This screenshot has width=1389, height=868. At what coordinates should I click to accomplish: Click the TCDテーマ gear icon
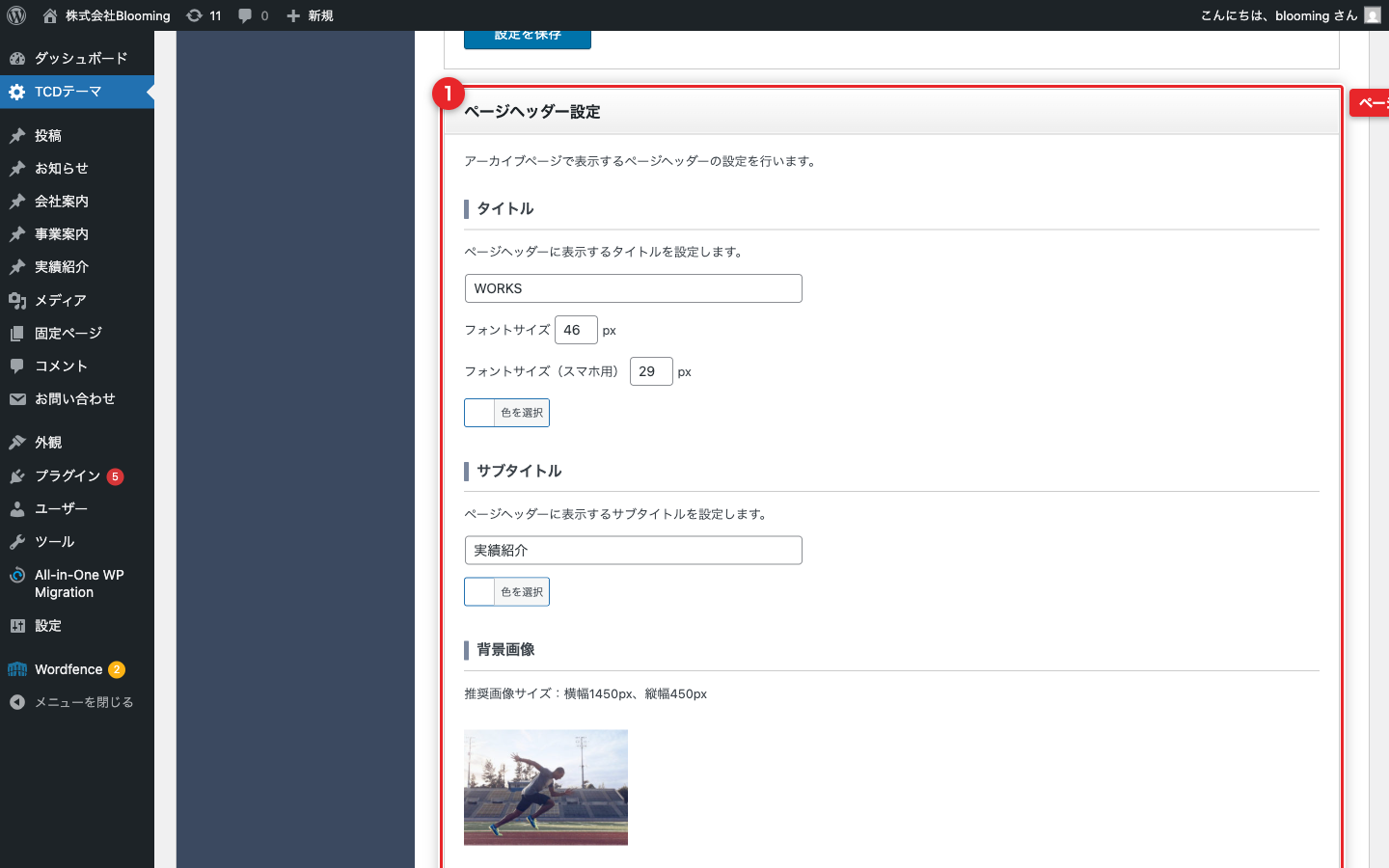coord(17,92)
